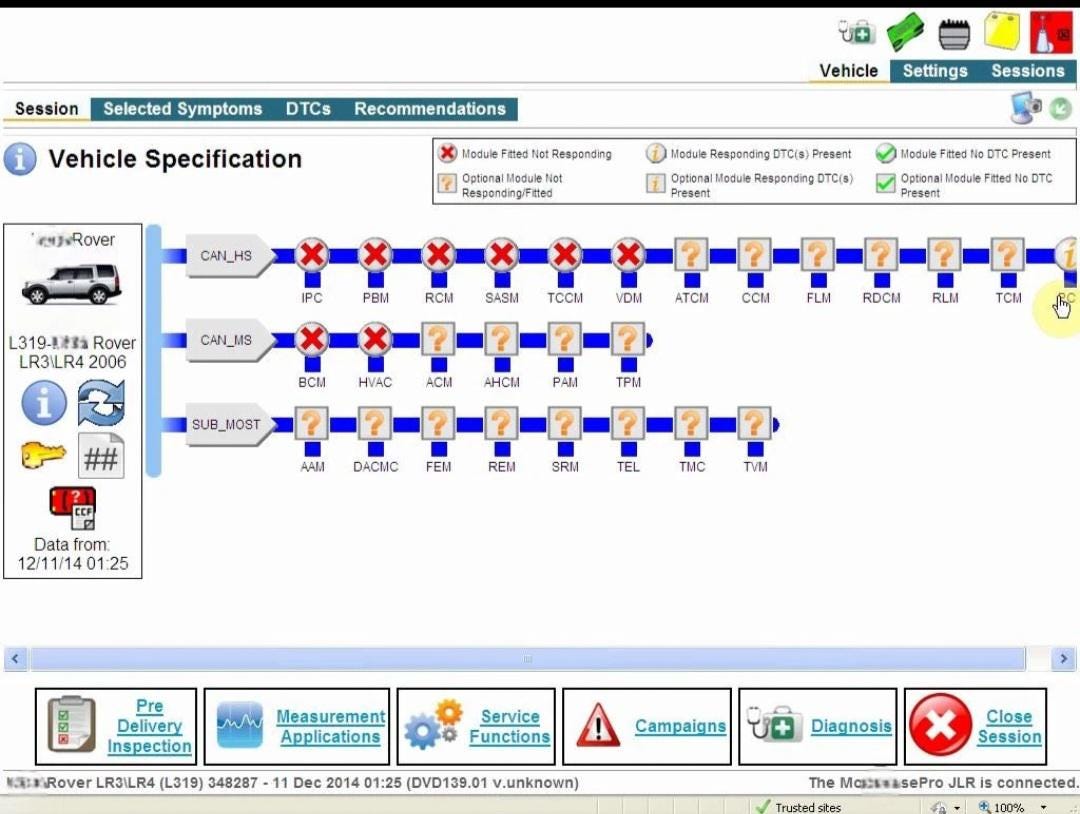1080x814 pixels.
Task: Open the CCF car configuration file icon
Action: pyautogui.click(x=72, y=509)
